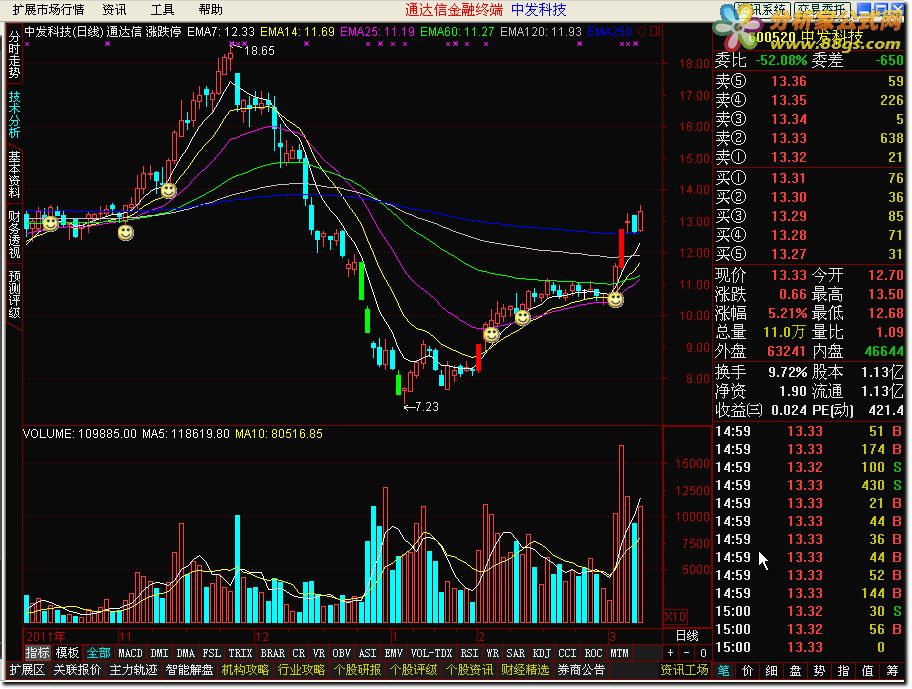Select the MACD indicator
Screen dimensions: 912x689
pyautogui.click(x=130, y=653)
